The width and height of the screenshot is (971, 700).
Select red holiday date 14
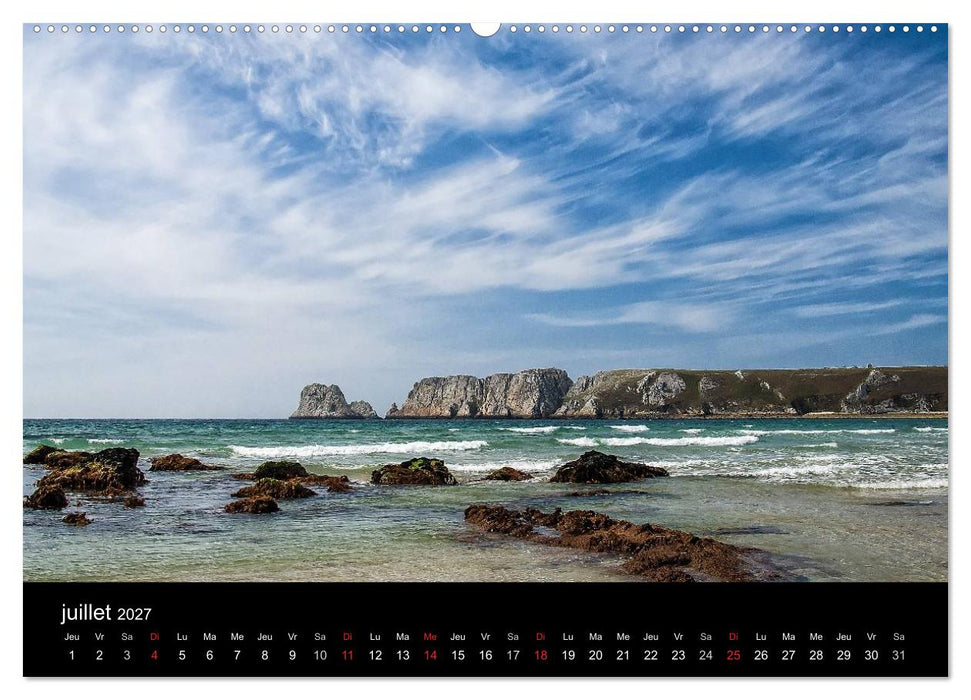click(x=430, y=655)
